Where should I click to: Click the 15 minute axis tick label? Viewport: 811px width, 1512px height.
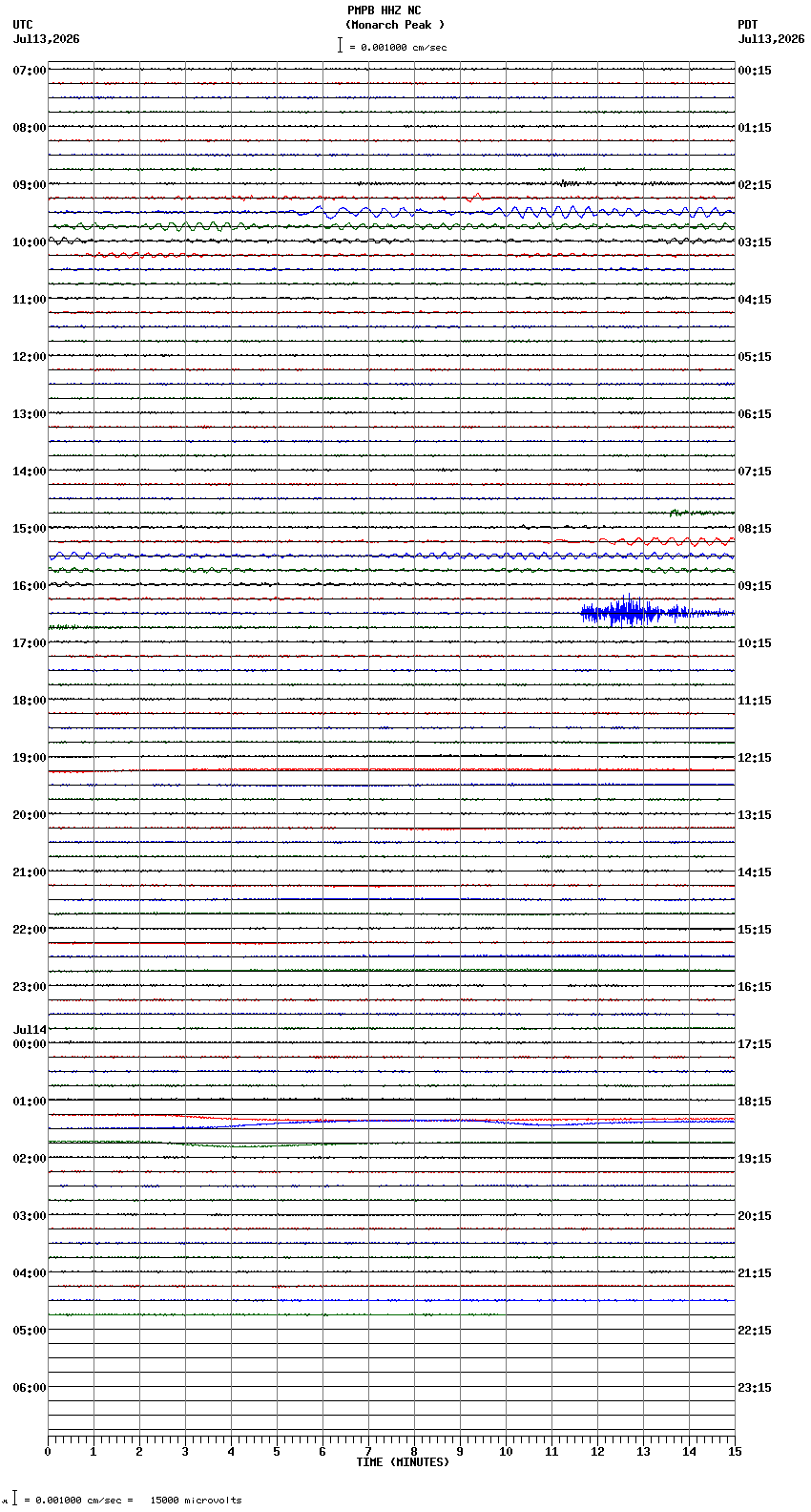pyautogui.click(x=735, y=1452)
